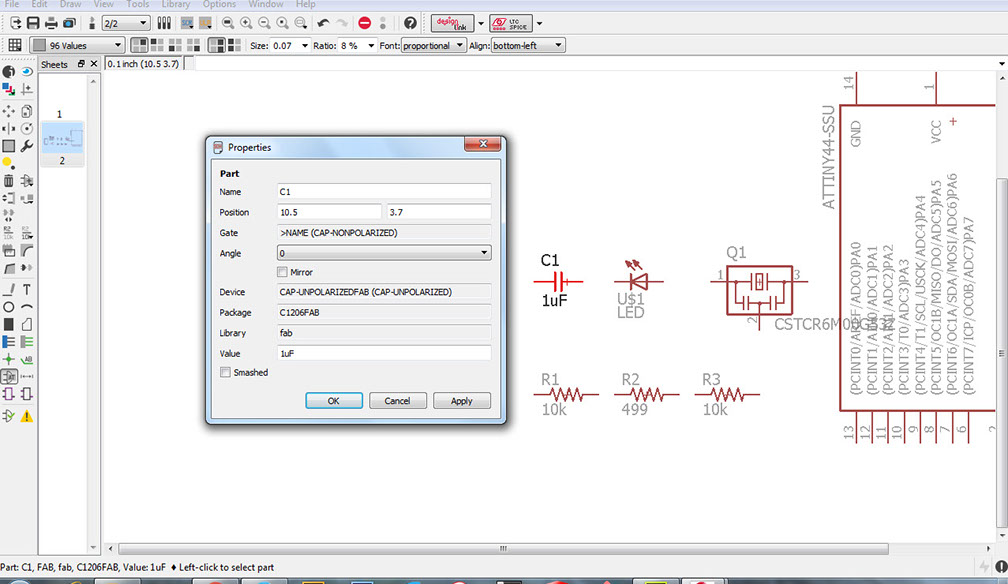Select the Label tool
1008x584 pixels.
click(26, 359)
